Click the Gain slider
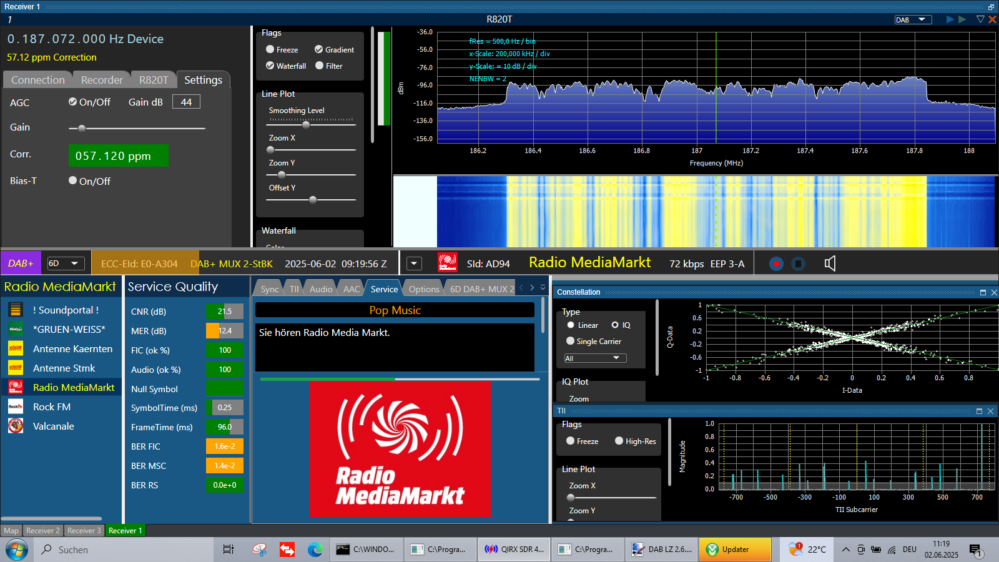This screenshot has height=562, width=999. pos(137,128)
